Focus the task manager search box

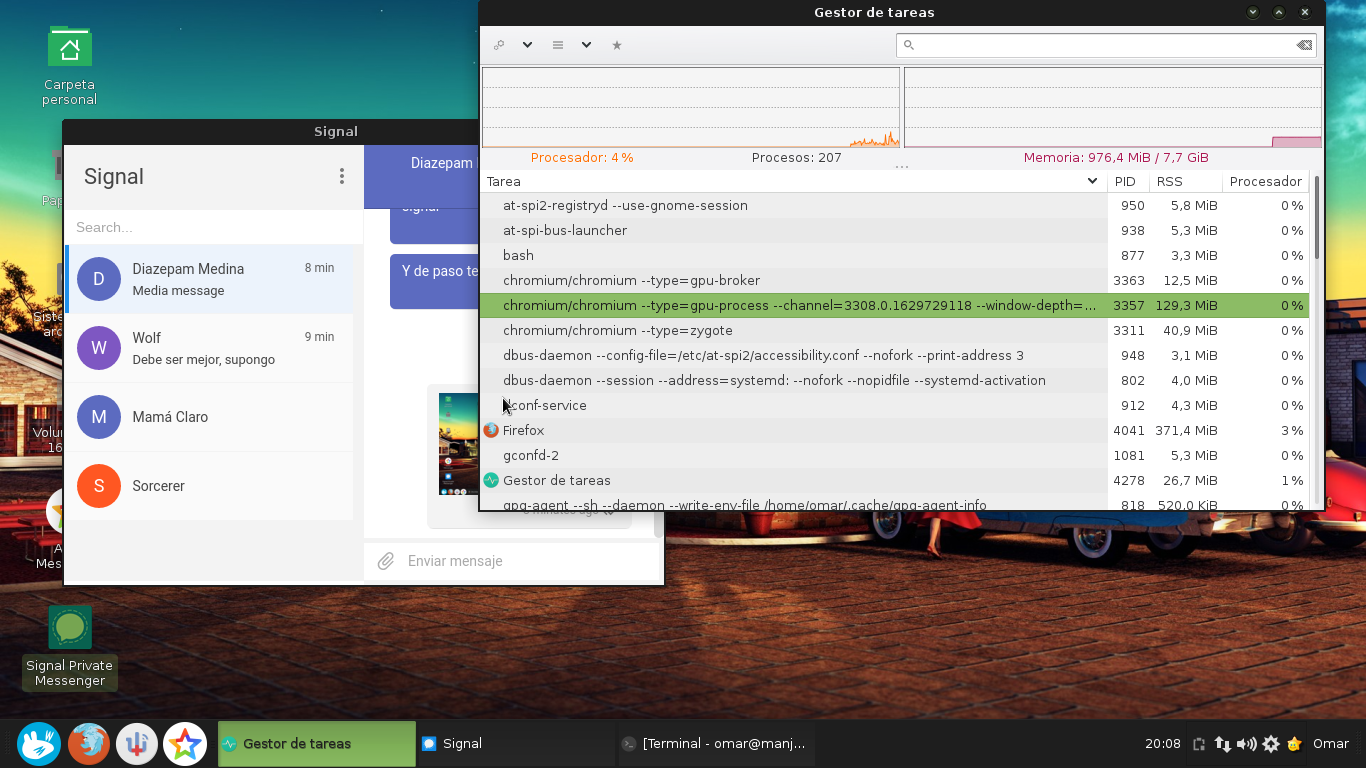click(x=1106, y=45)
